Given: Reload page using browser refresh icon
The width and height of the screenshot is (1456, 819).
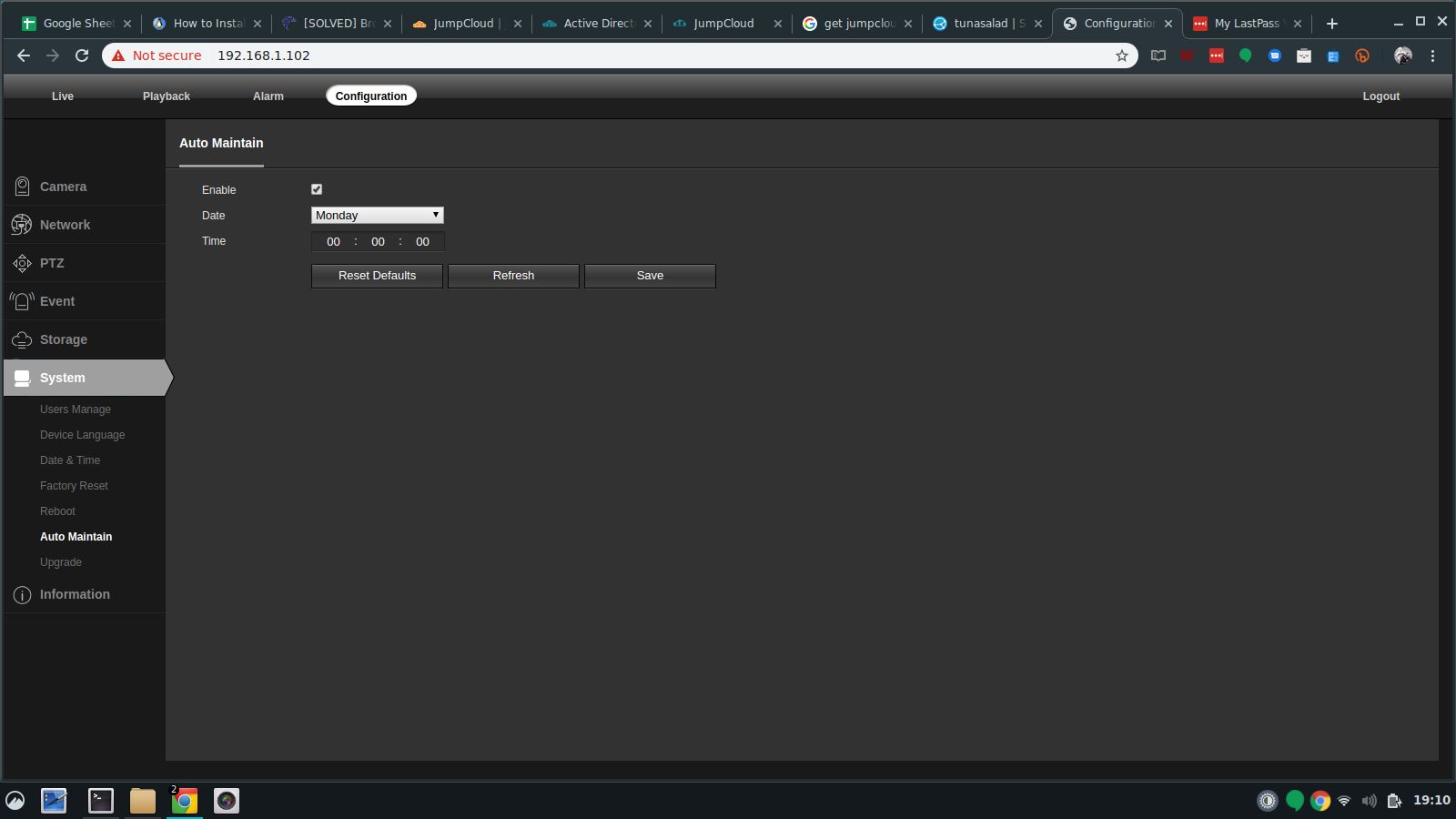Looking at the screenshot, I should coord(82,56).
